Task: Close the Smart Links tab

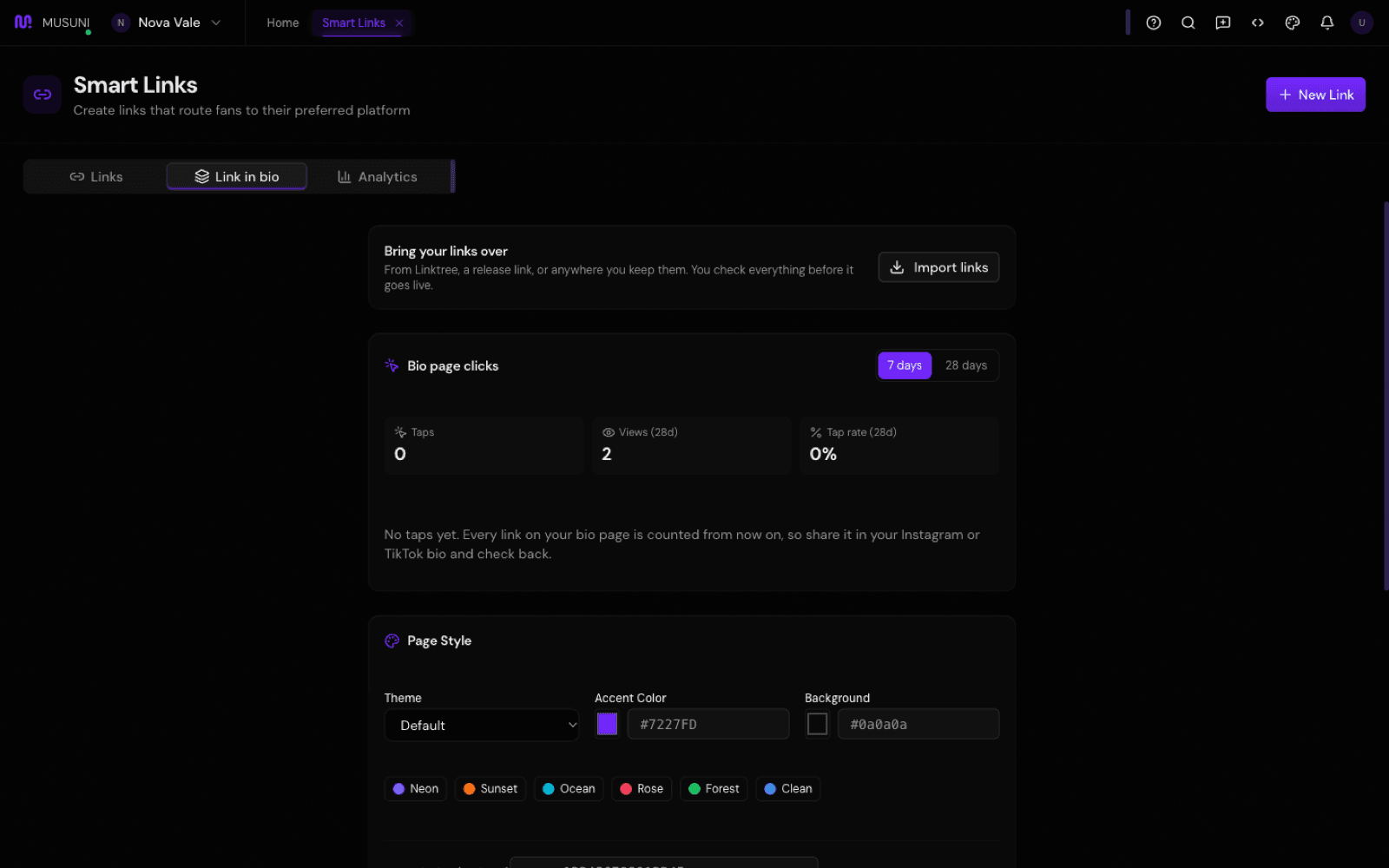Action: tap(399, 23)
